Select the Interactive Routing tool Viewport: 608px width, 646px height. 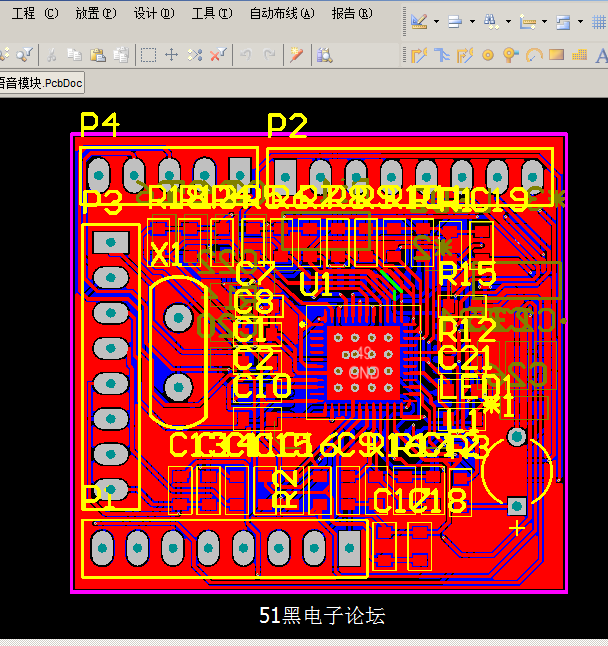pos(419,54)
